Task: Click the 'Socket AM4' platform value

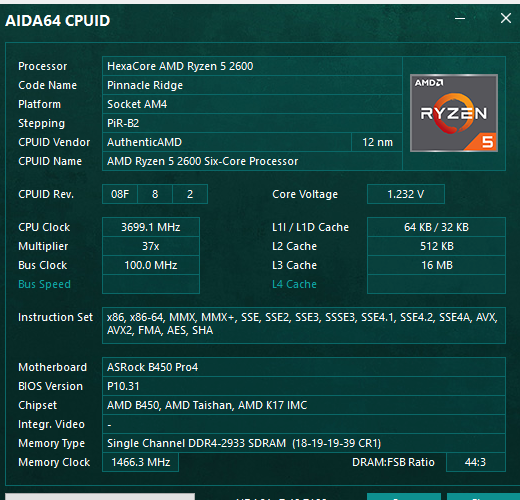Action: (x=252, y=104)
